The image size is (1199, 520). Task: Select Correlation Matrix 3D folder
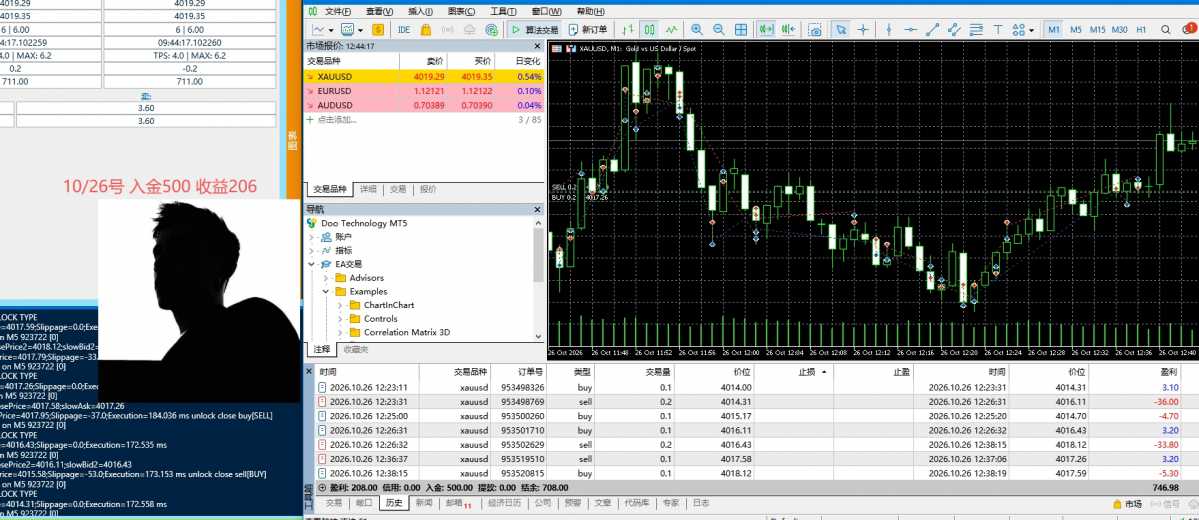(407, 333)
